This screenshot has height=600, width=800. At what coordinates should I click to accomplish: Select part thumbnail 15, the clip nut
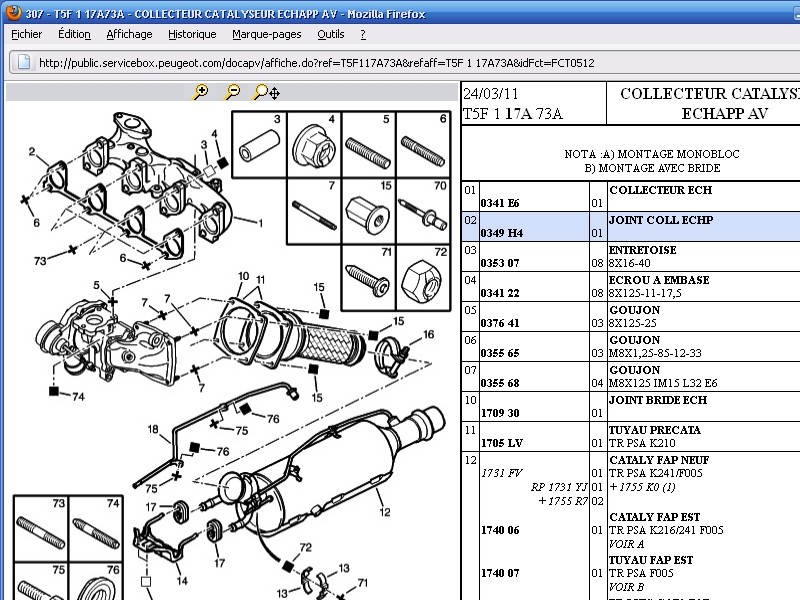(x=369, y=211)
